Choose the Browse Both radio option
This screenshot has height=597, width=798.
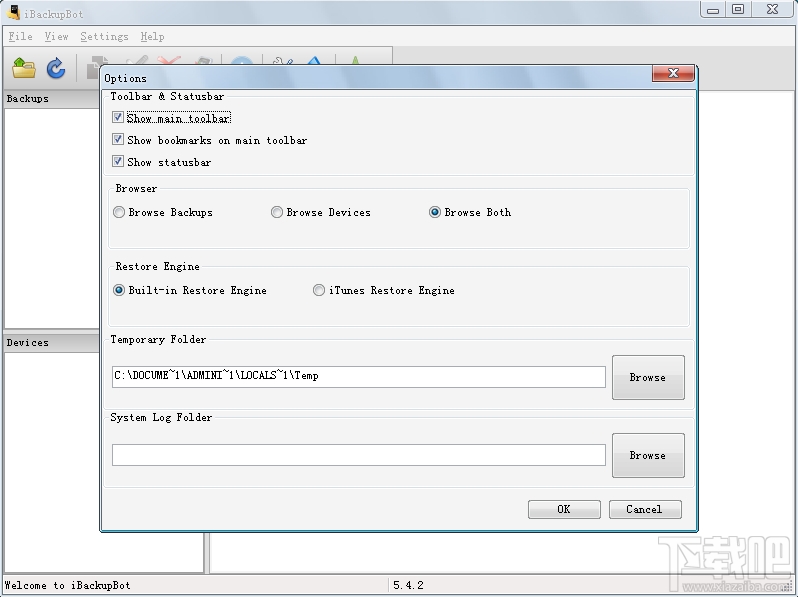[x=435, y=212]
